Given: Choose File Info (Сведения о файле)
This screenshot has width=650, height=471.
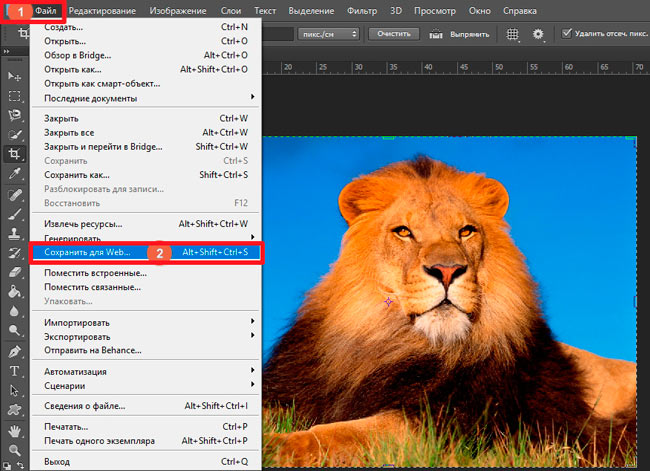Looking at the screenshot, I should (x=146, y=406).
